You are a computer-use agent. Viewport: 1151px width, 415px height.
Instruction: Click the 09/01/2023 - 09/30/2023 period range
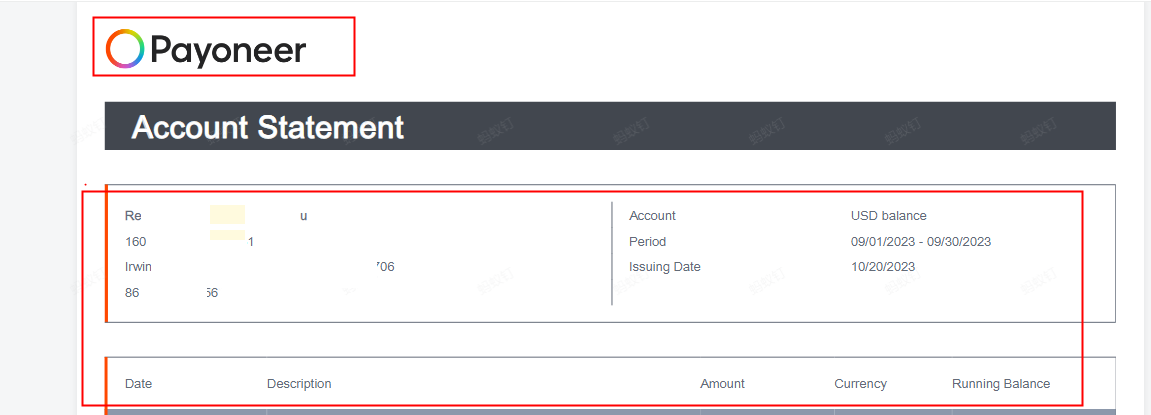(920, 242)
